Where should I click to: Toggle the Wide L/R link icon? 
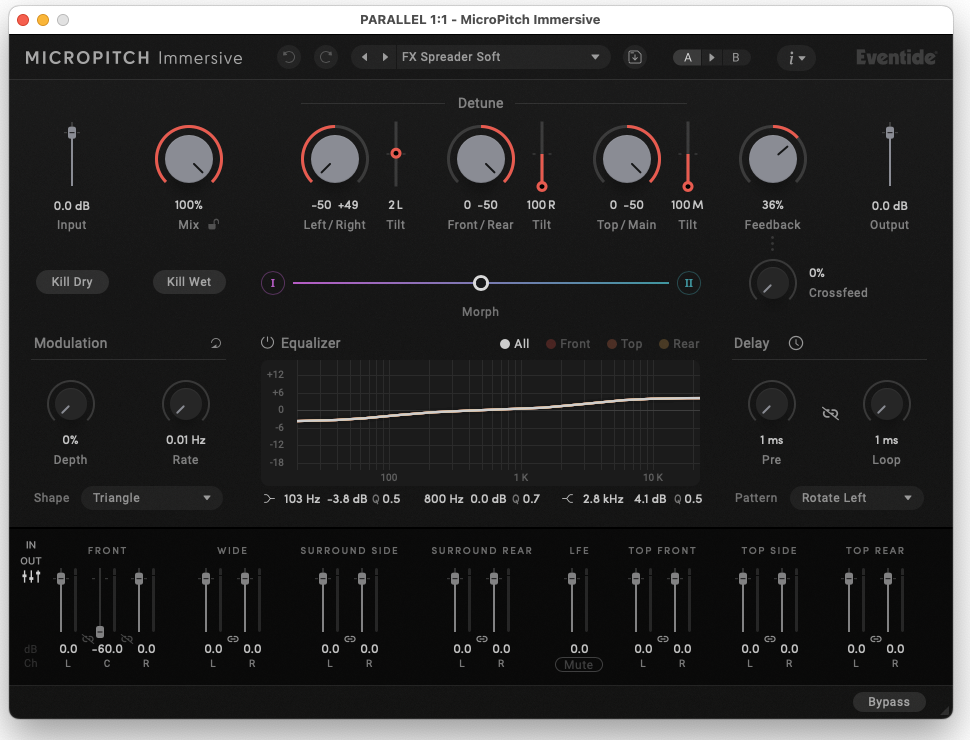point(233,639)
